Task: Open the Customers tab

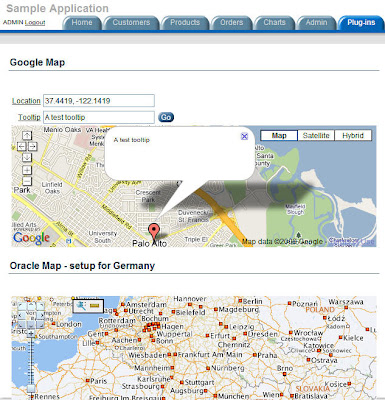Action: click(131, 23)
